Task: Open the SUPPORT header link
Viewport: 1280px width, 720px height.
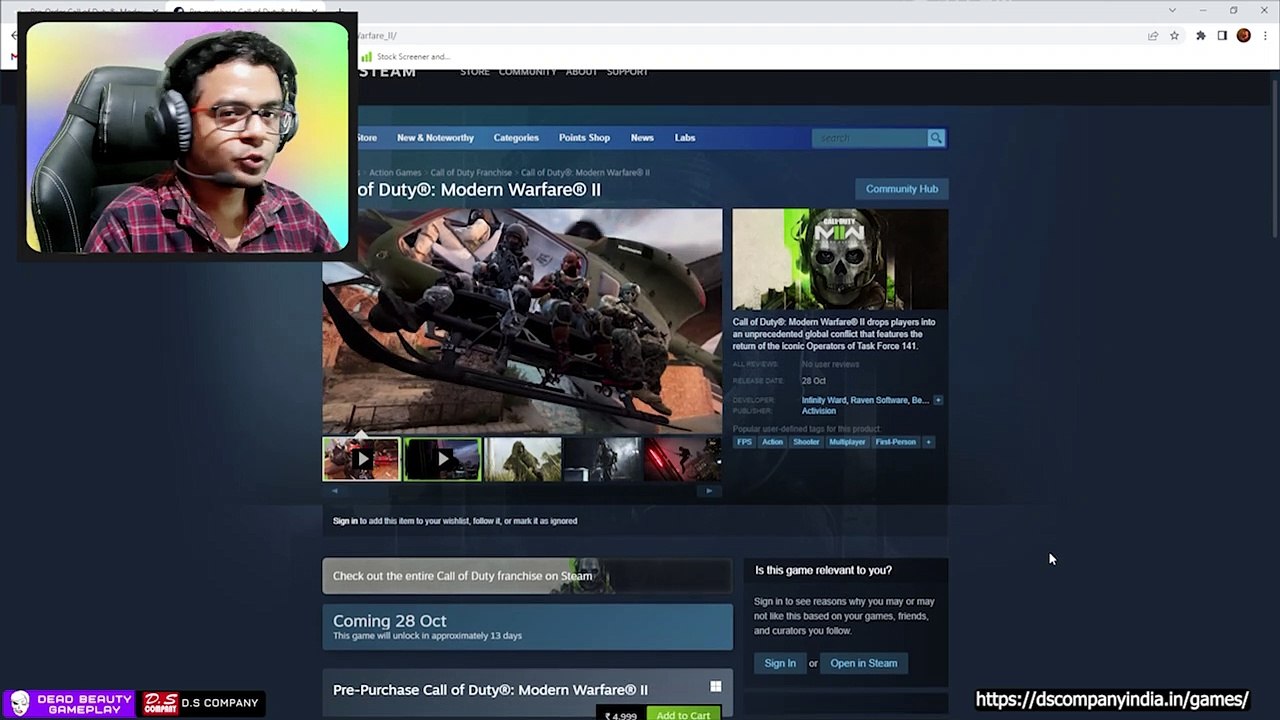Action: point(627,72)
